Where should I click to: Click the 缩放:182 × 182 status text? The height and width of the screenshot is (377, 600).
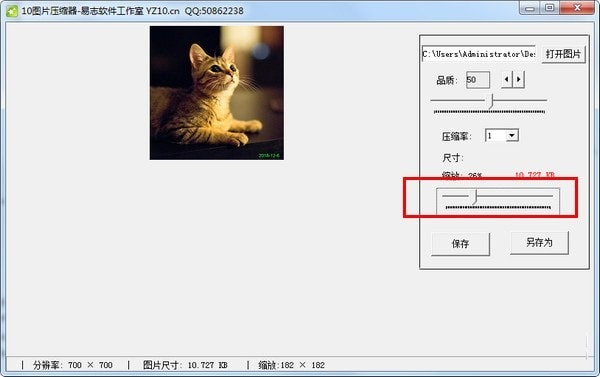coord(291,365)
